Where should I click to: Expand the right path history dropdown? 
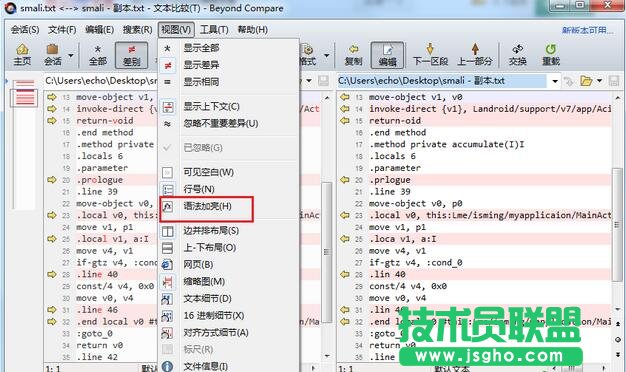tap(555, 81)
